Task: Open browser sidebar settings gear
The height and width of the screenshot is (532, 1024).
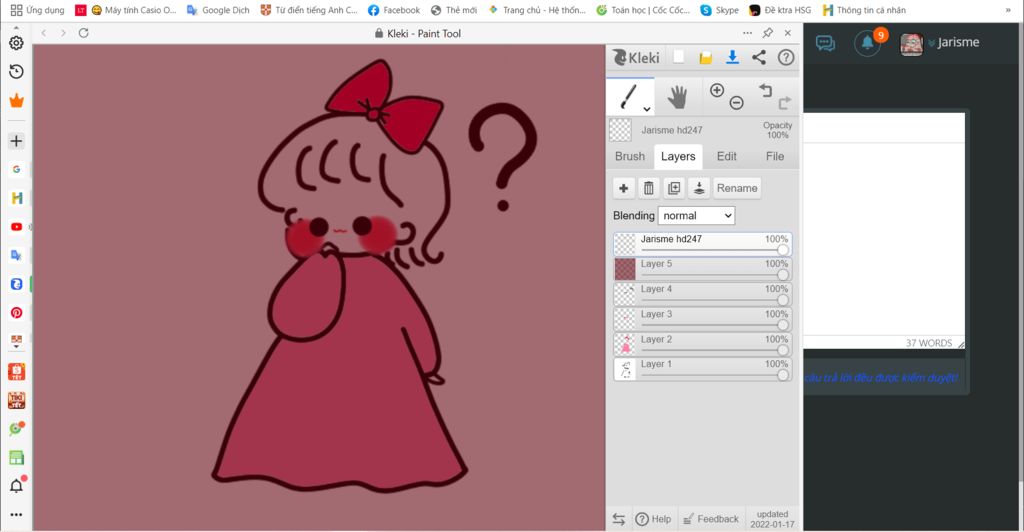Action: click(16, 43)
